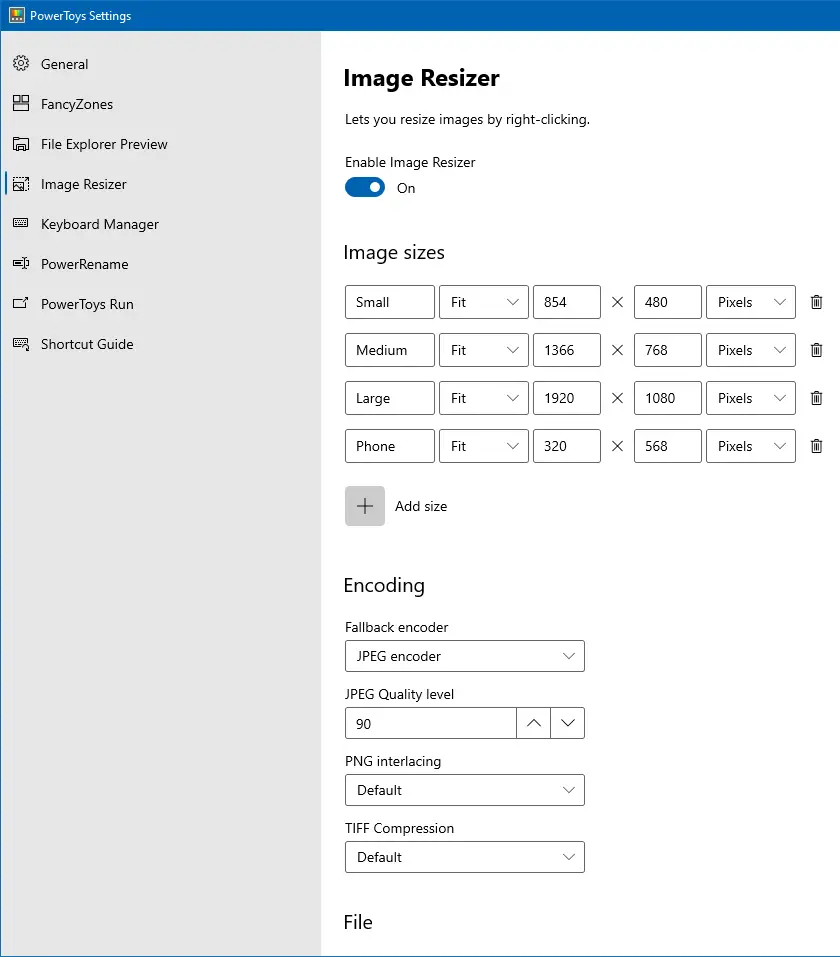The image size is (840, 957).
Task: Disable the Enable Image Resizer toggle
Action: click(364, 187)
